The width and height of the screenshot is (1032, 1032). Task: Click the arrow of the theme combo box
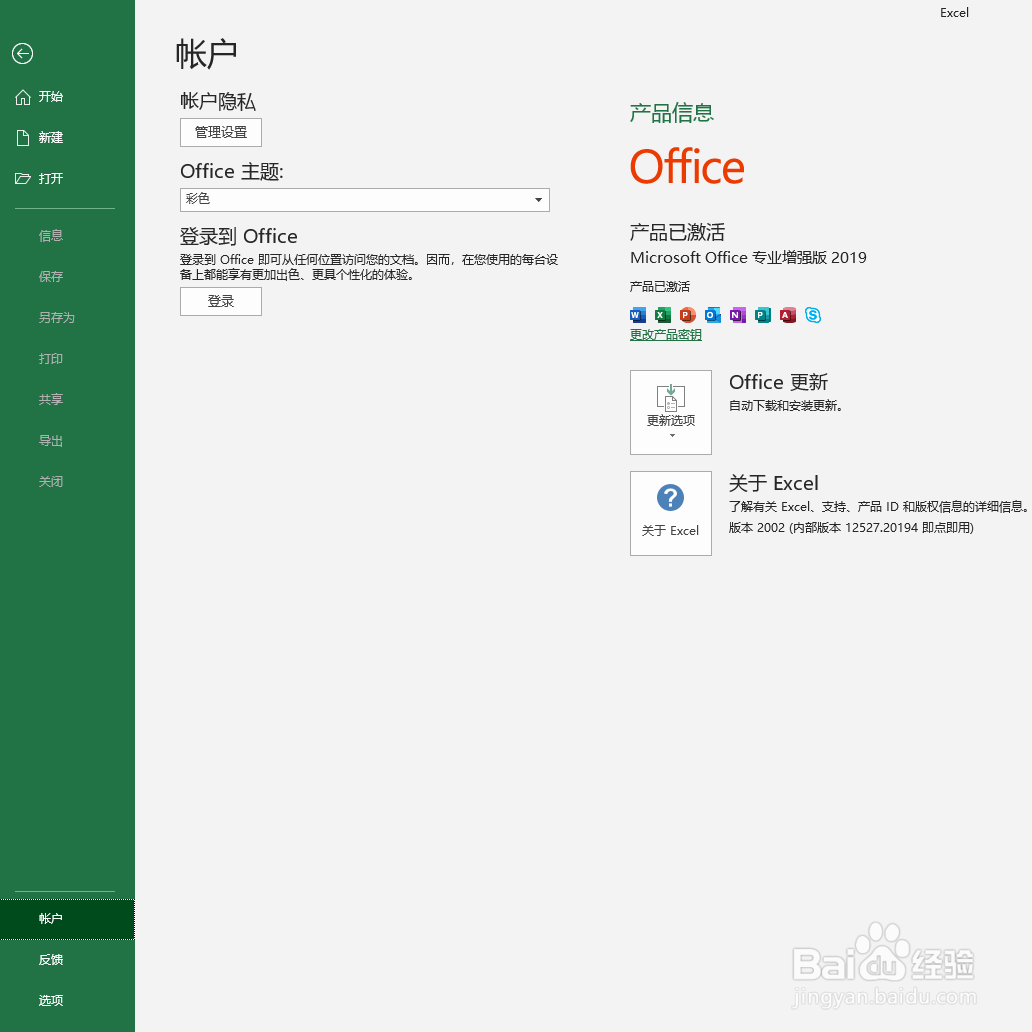[538, 199]
